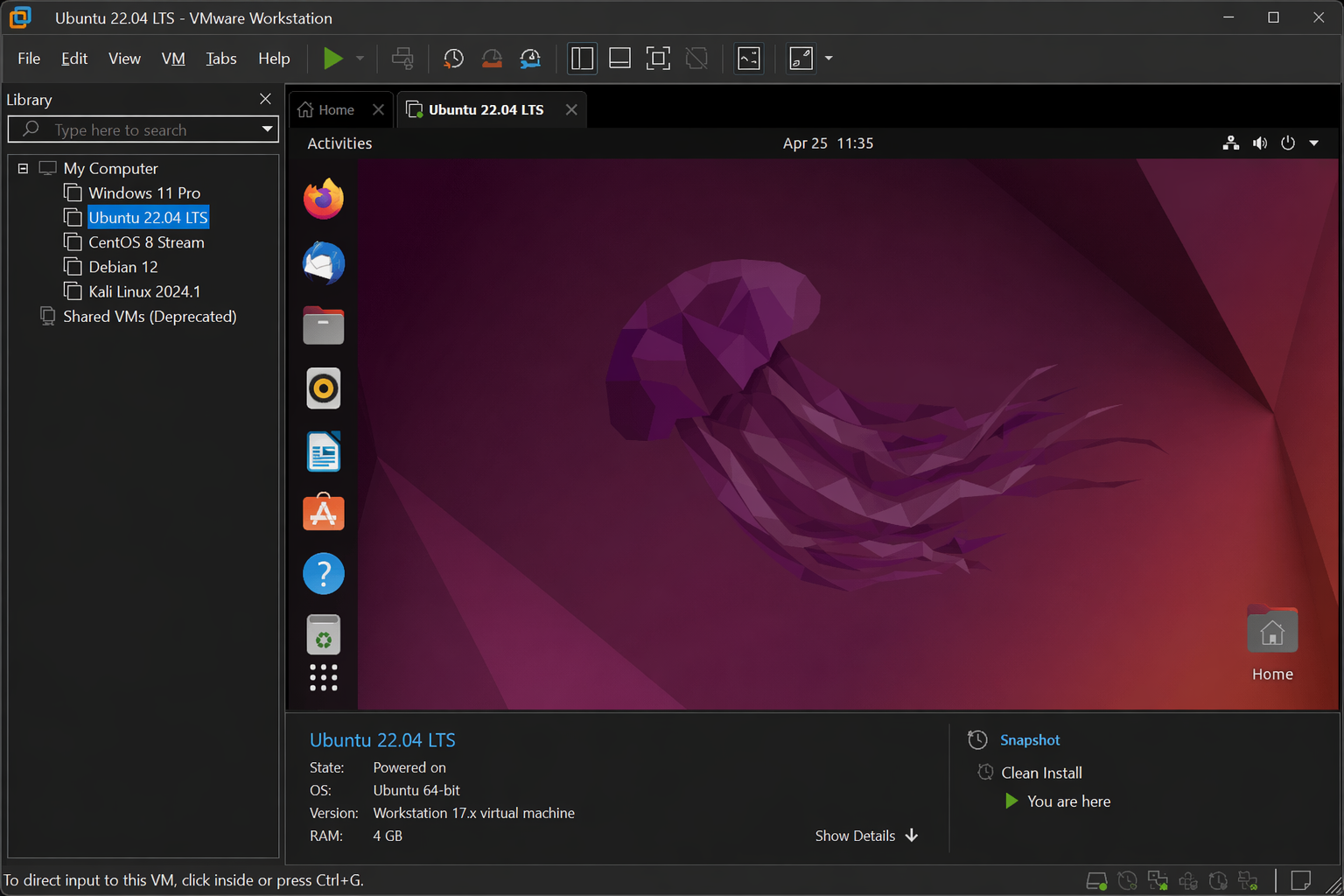Open the console view toolbar icon
1344x896 pixels.
(x=749, y=59)
